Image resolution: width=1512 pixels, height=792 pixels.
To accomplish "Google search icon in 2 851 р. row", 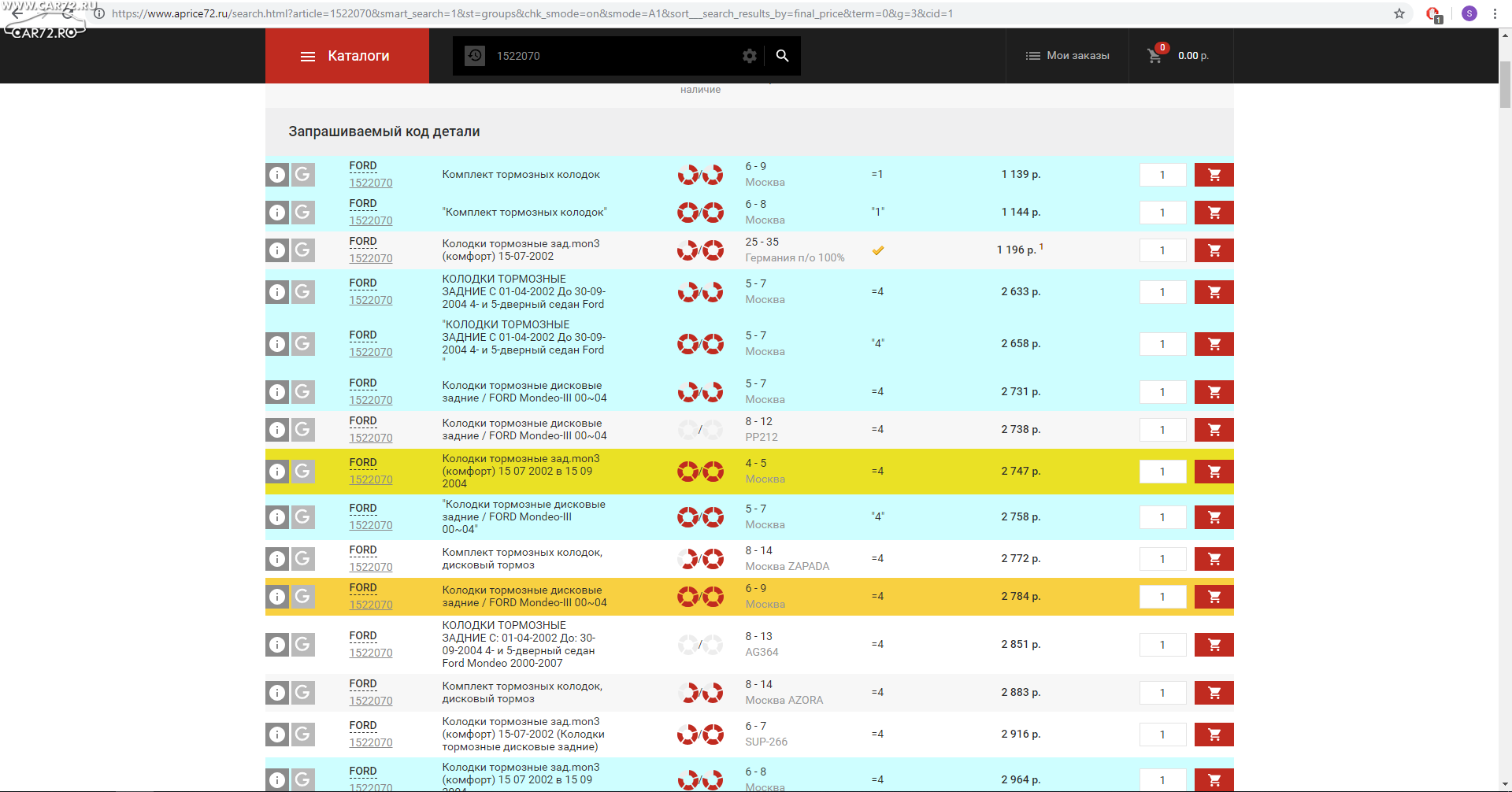I will (x=303, y=645).
